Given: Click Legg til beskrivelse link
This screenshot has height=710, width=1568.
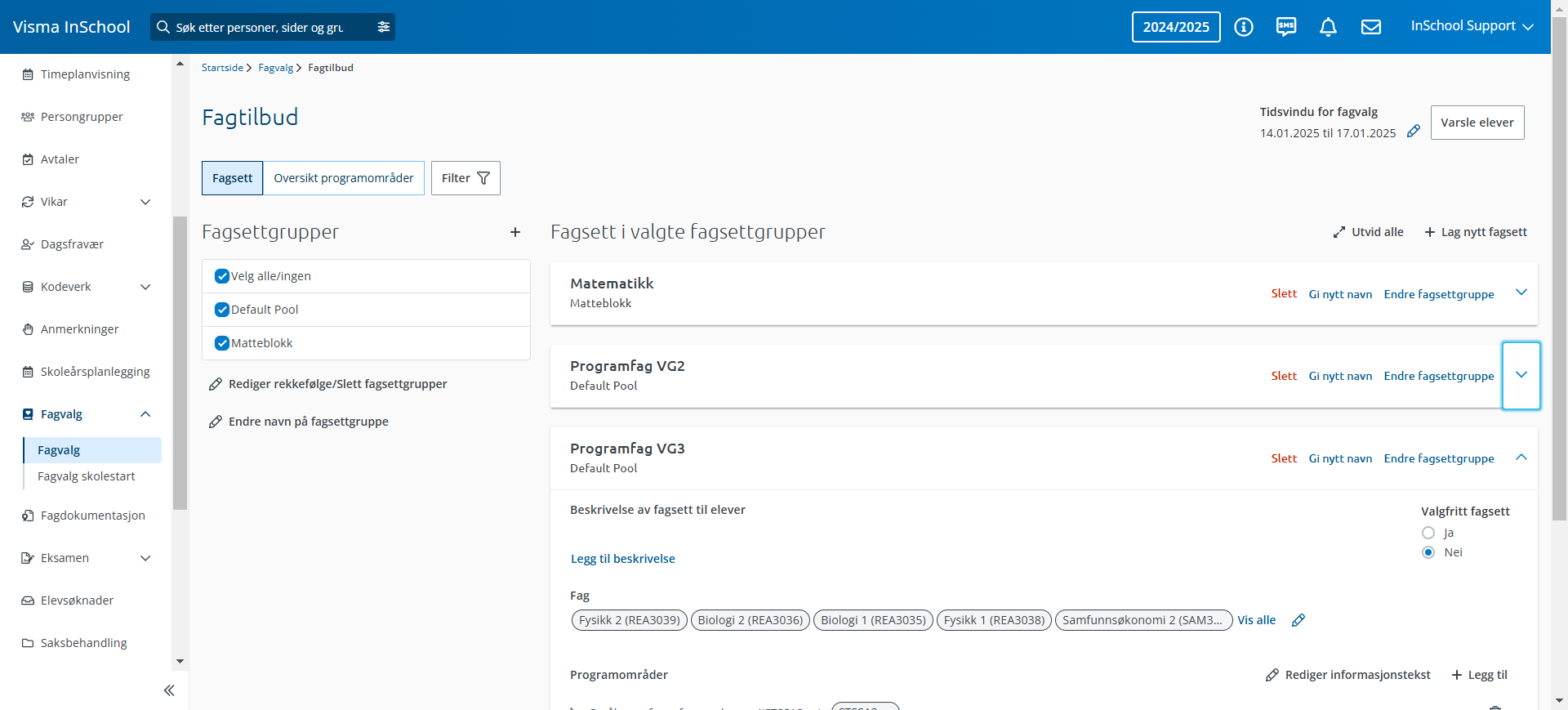Looking at the screenshot, I should click(x=623, y=559).
